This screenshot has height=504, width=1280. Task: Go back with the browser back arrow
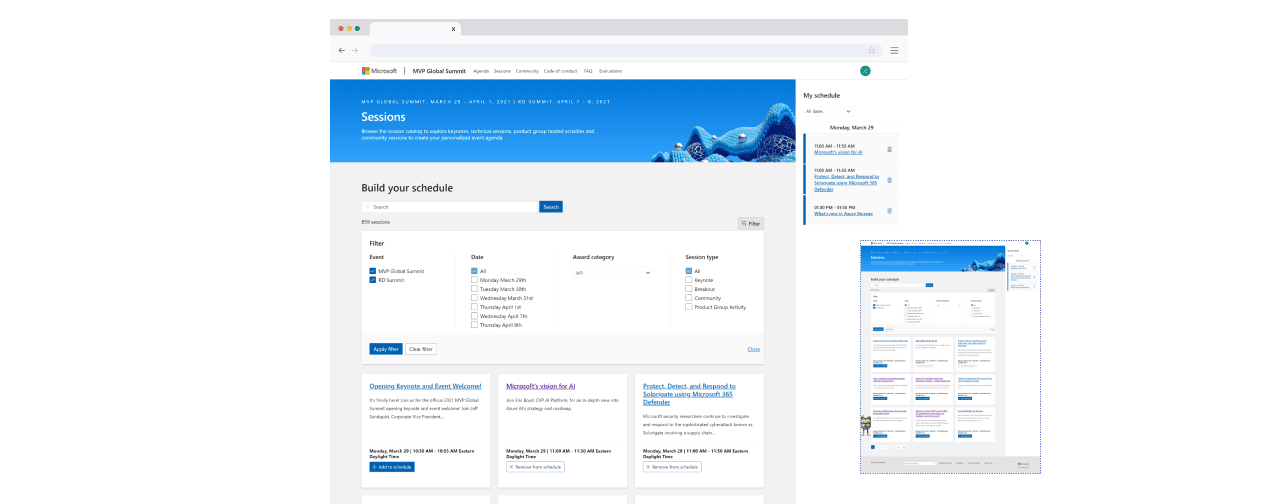tap(342, 50)
